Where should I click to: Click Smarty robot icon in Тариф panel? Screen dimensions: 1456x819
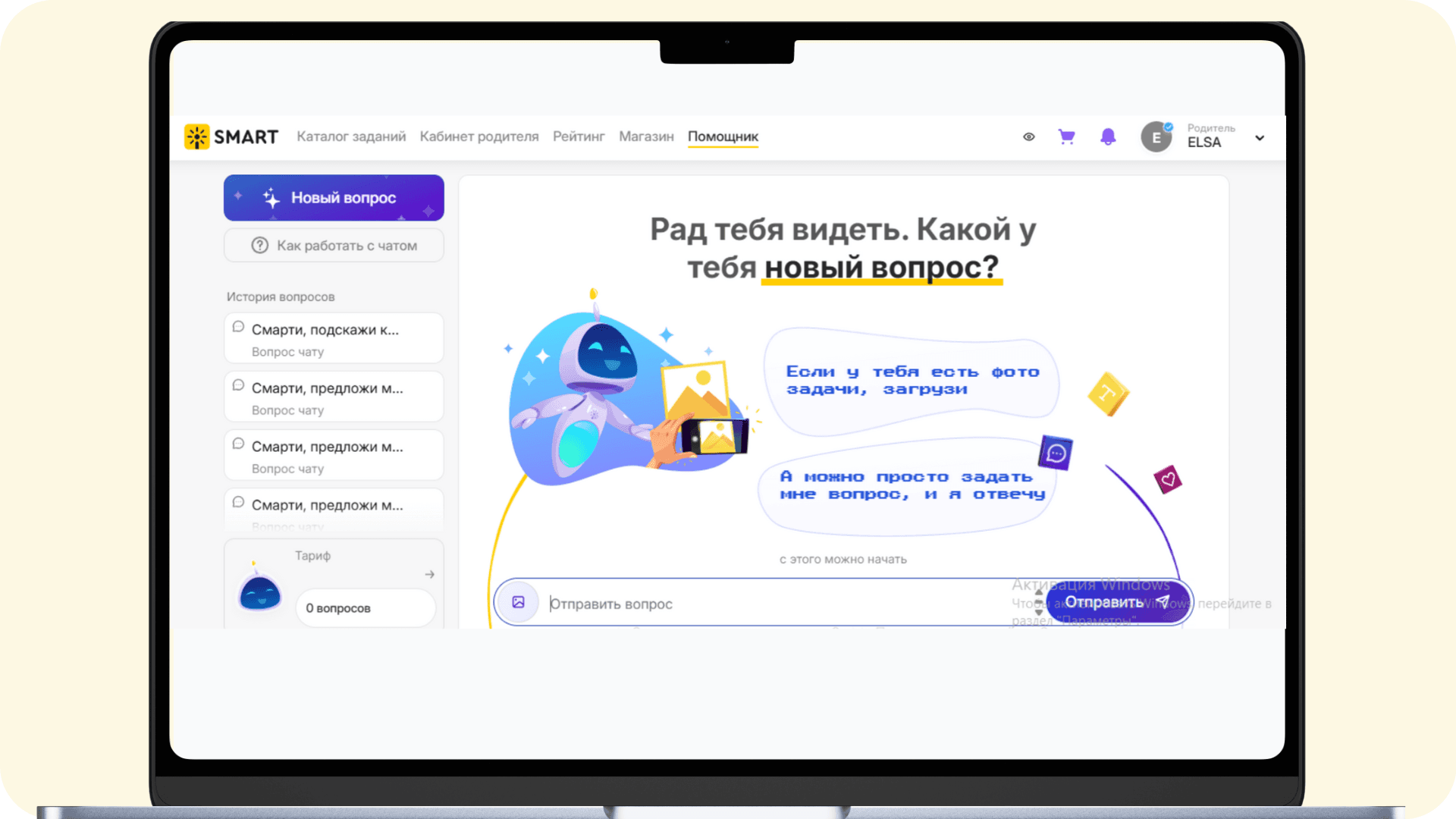tap(259, 593)
